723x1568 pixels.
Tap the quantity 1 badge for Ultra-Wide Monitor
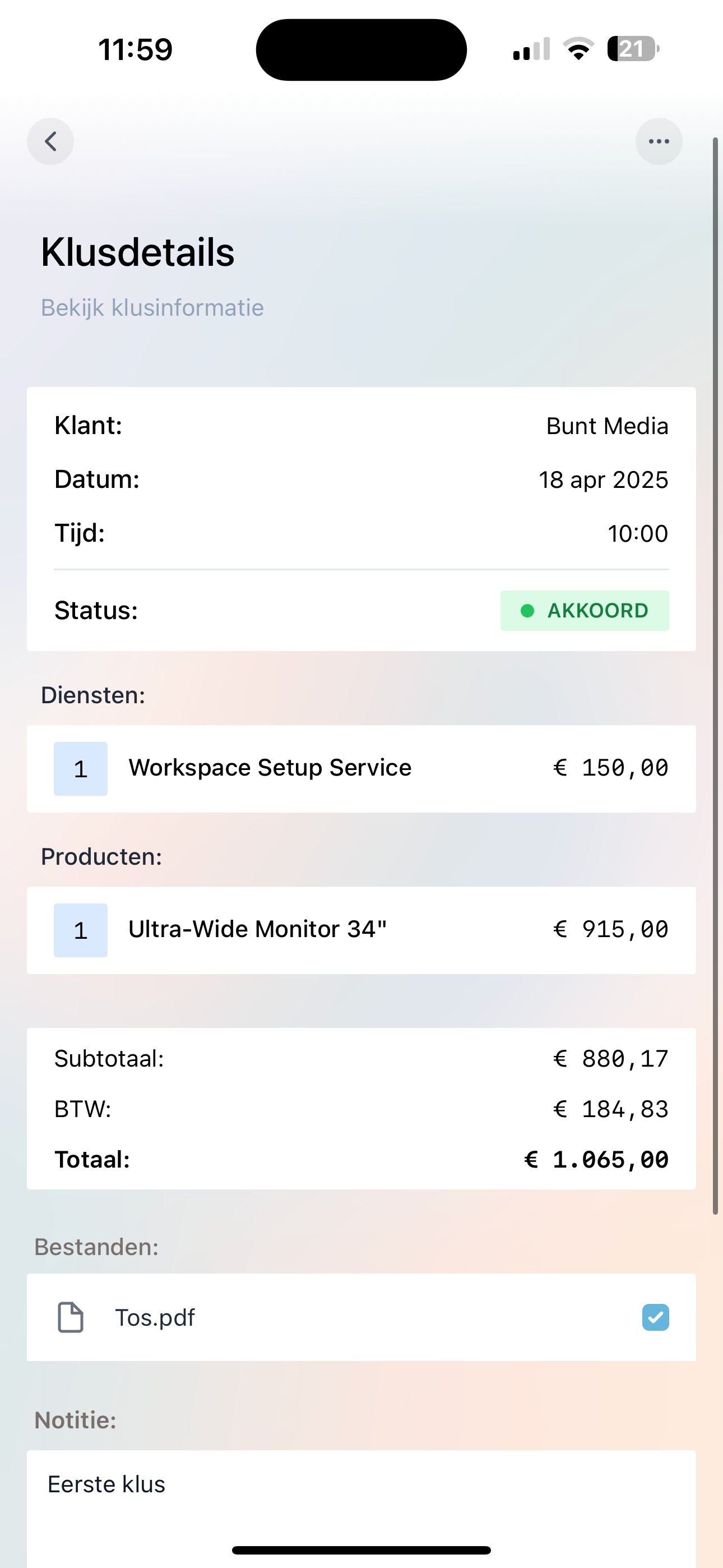coord(80,930)
